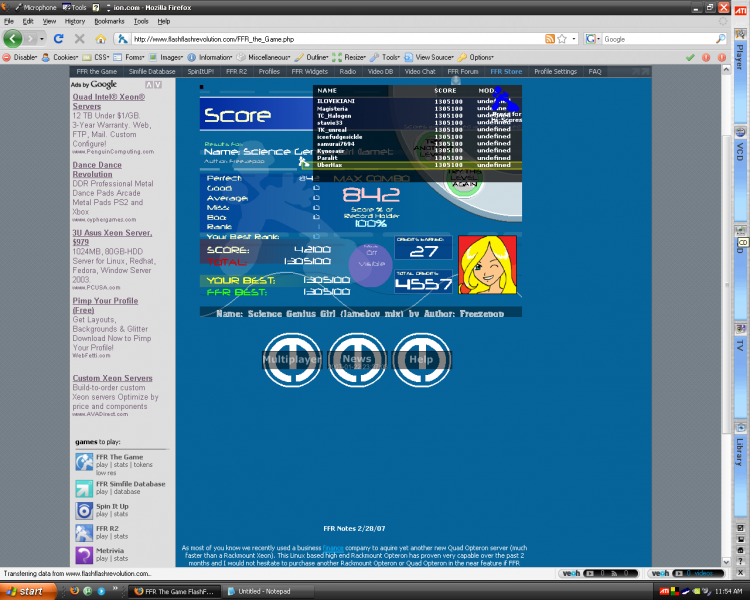This screenshot has height=600, width=750.
Task: Click the Stop loading icon
Action: coord(80,39)
